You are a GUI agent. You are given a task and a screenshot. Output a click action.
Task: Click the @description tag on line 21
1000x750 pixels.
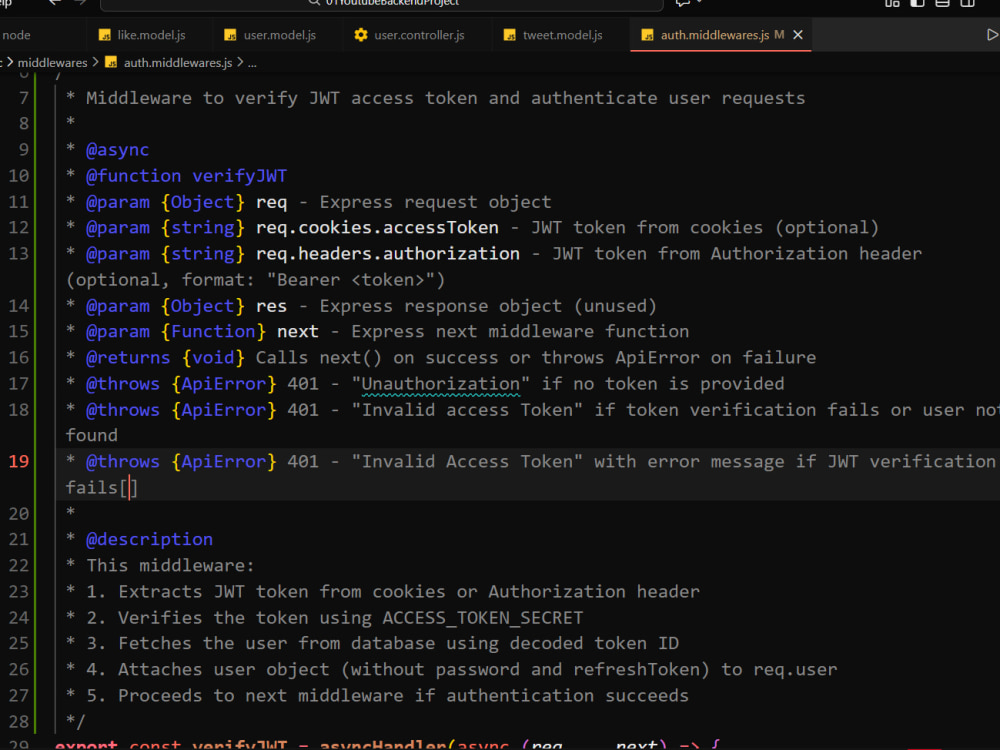point(149,540)
